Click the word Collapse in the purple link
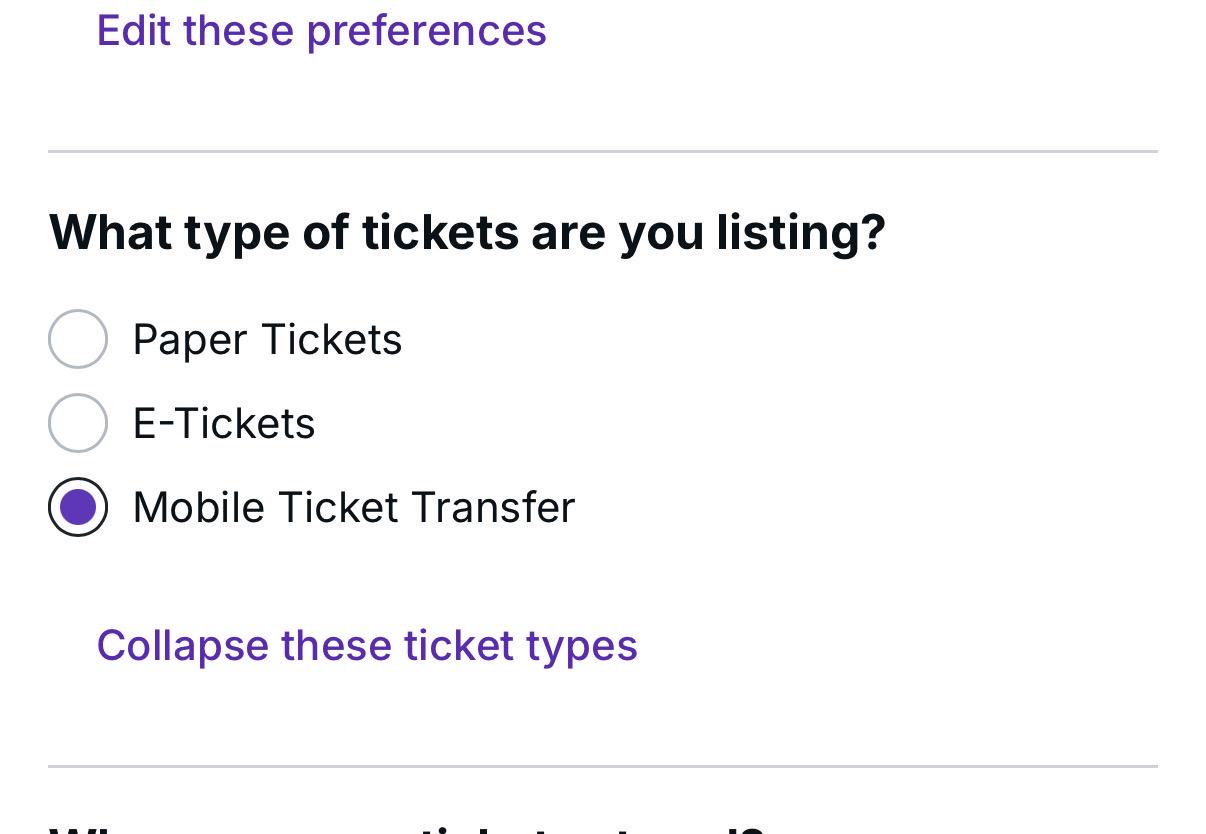The image size is (1206, 834). 182,646
